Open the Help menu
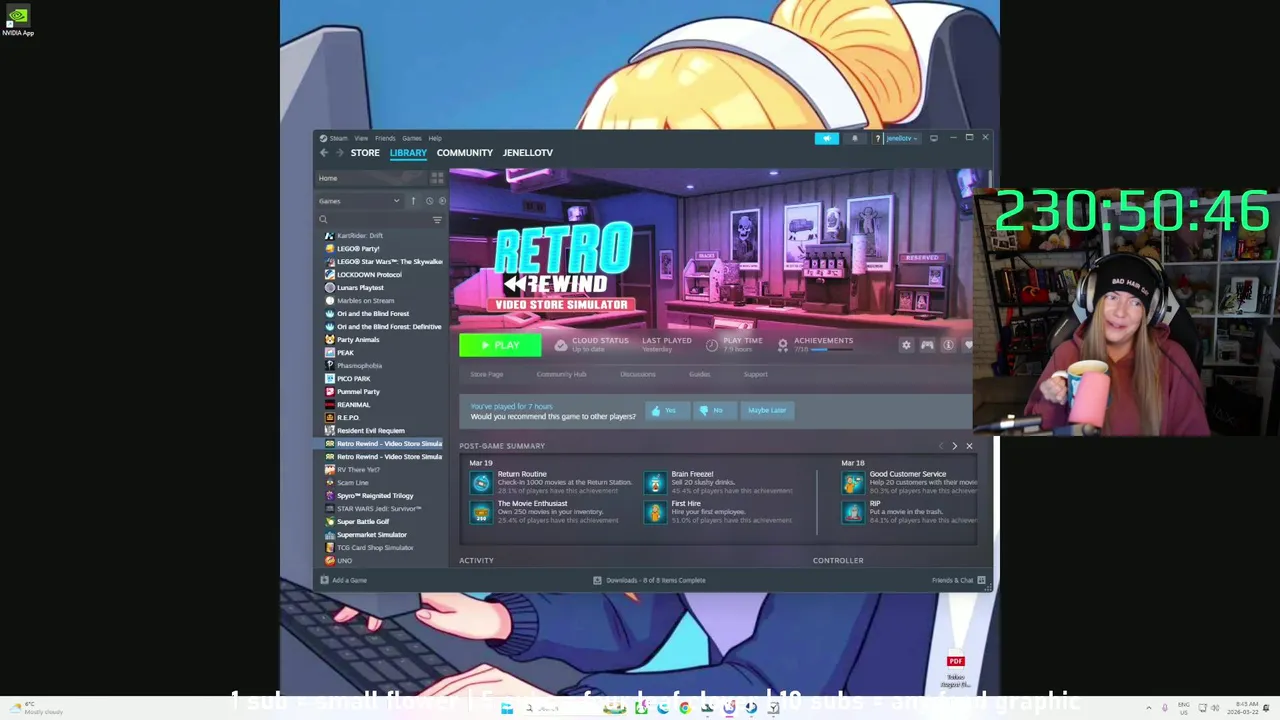The height and width of the screenshot is (720, 1280). pos(435,138)
